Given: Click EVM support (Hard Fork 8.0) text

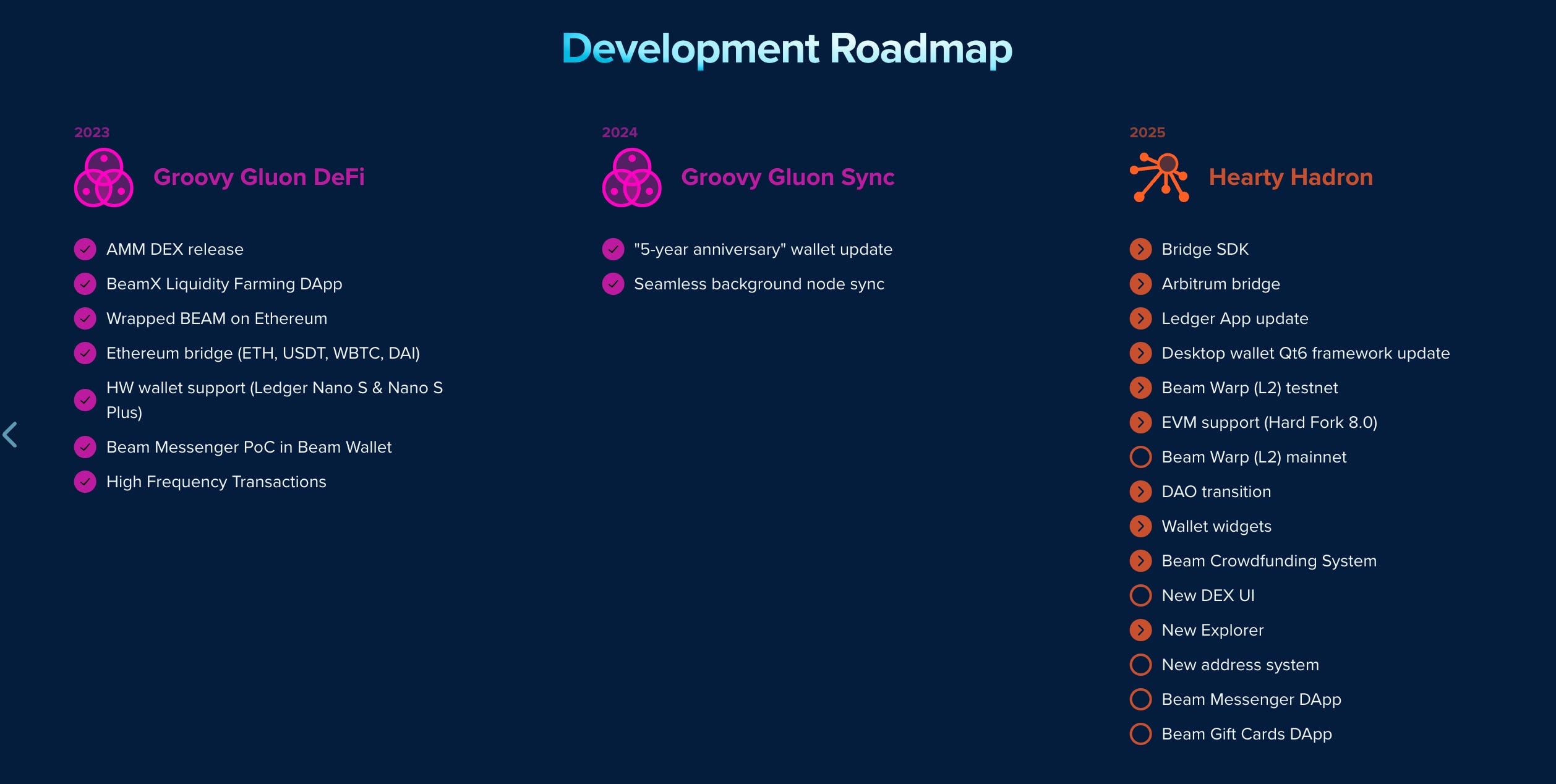Looking at the screenshot, I should tap(1270, 422).
